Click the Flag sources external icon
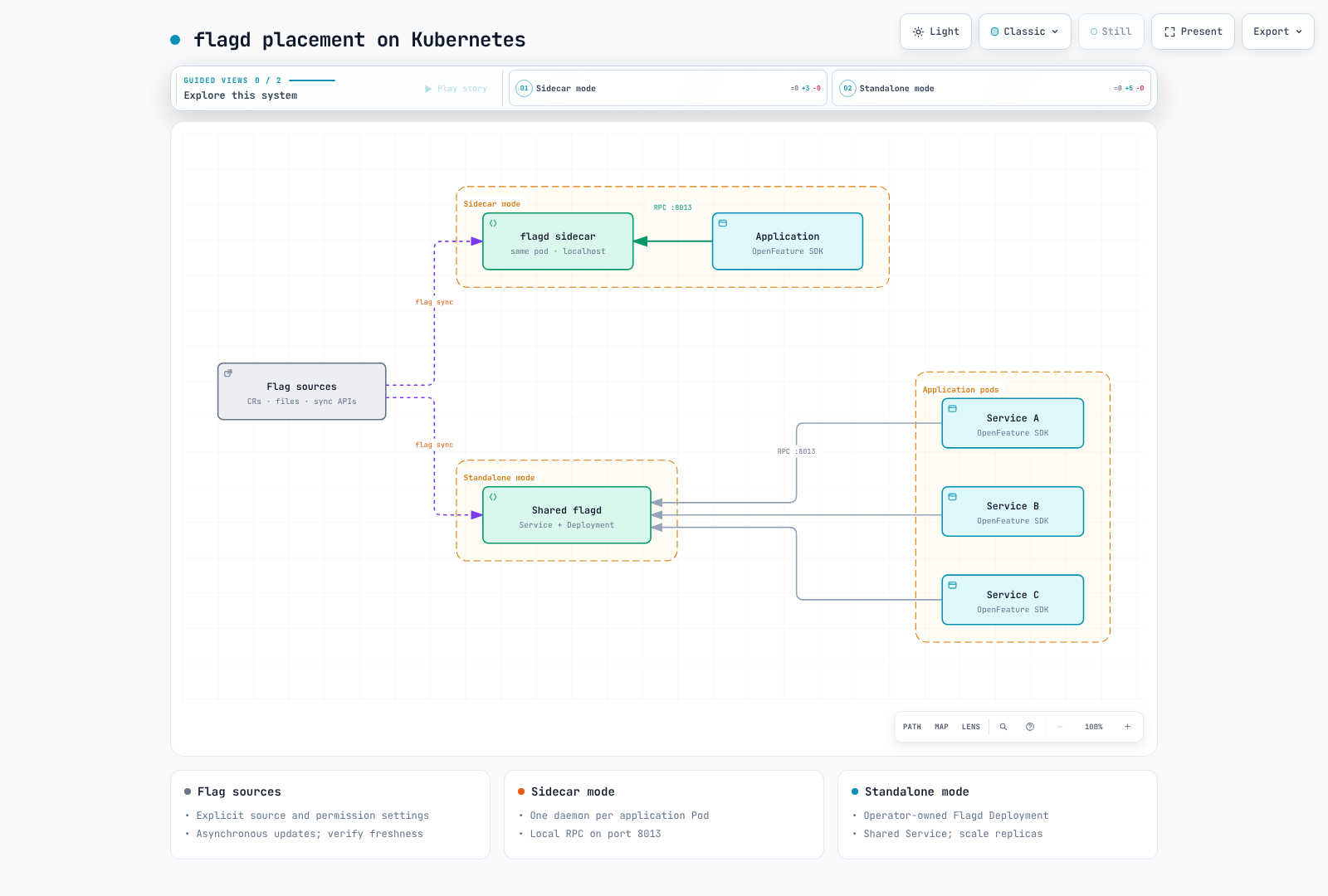 (x=228, y=373)
